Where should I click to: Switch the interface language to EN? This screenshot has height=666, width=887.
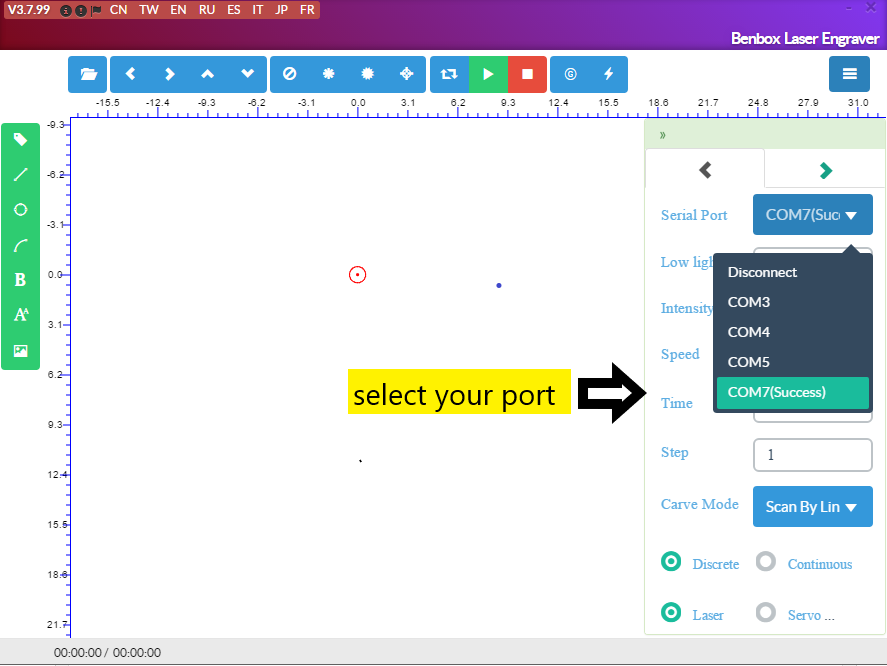178,9
